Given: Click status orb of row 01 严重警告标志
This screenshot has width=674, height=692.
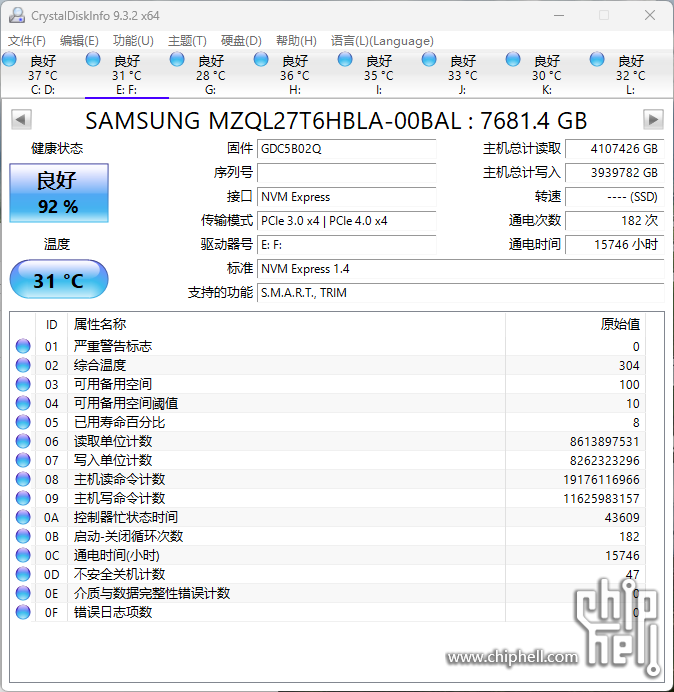Looking at the screenshot, I should tap(23, 346).
